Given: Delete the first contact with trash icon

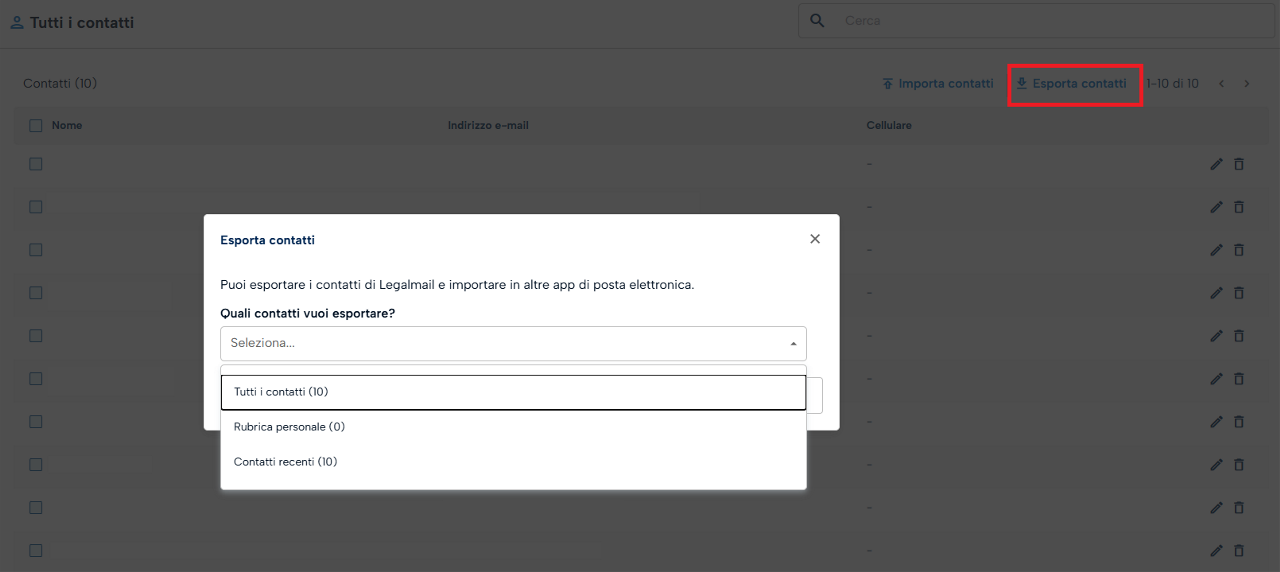Looking at the screenshot, I should (x=1239, y=164).
